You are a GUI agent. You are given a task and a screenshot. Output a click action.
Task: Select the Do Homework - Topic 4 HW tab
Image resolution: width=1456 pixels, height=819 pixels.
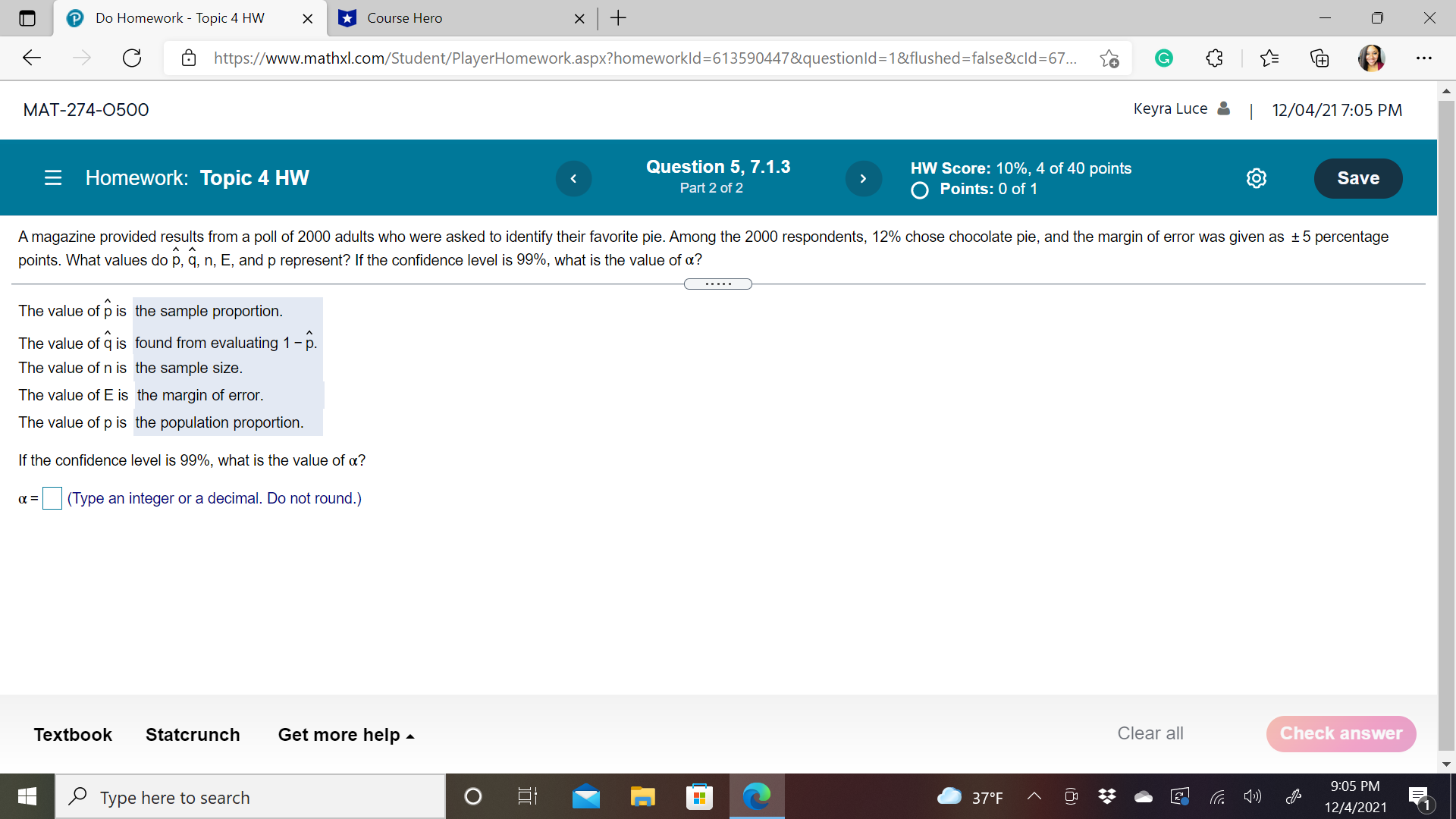182,18
